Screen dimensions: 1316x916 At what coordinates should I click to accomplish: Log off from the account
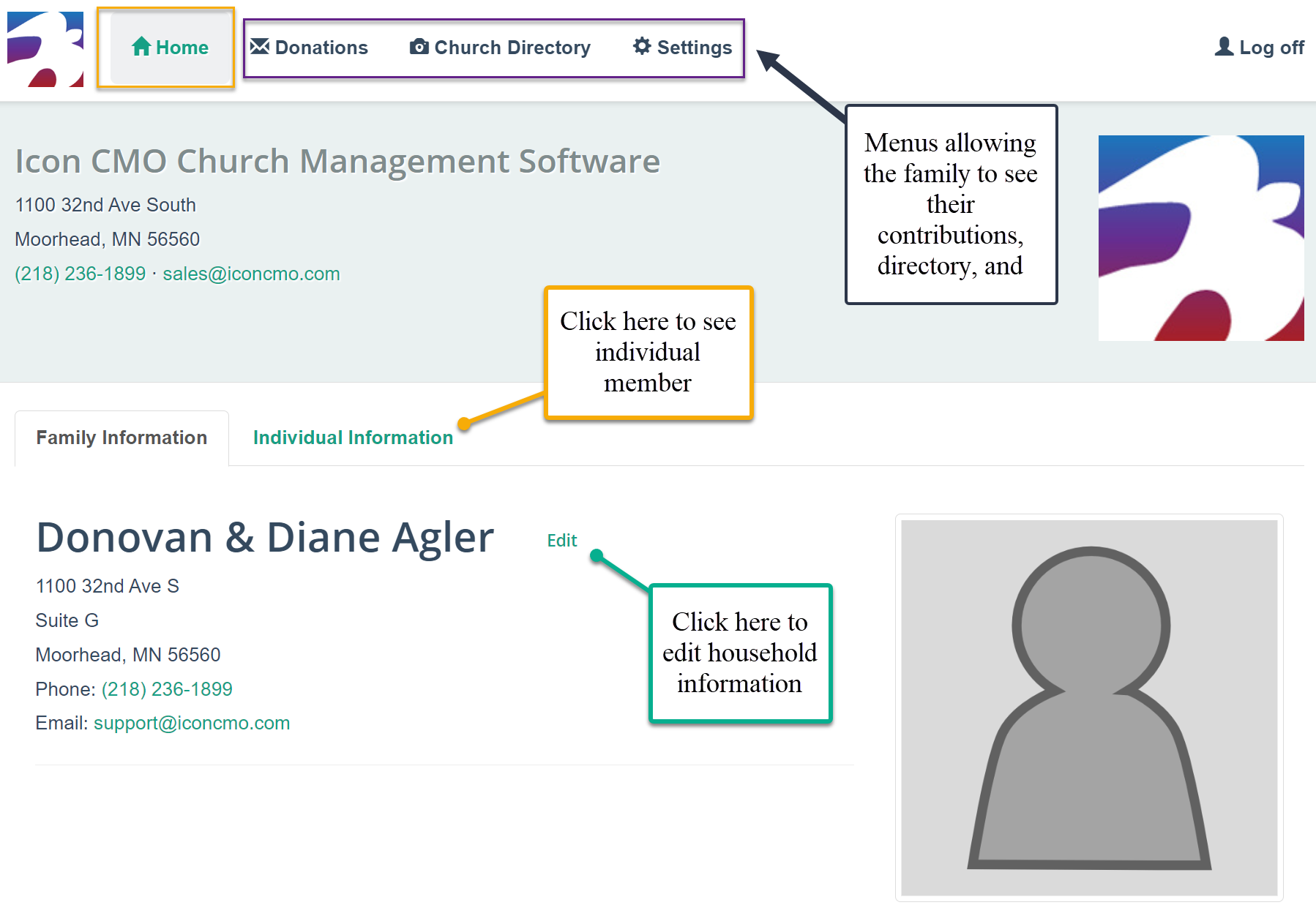pos(1260,48)
